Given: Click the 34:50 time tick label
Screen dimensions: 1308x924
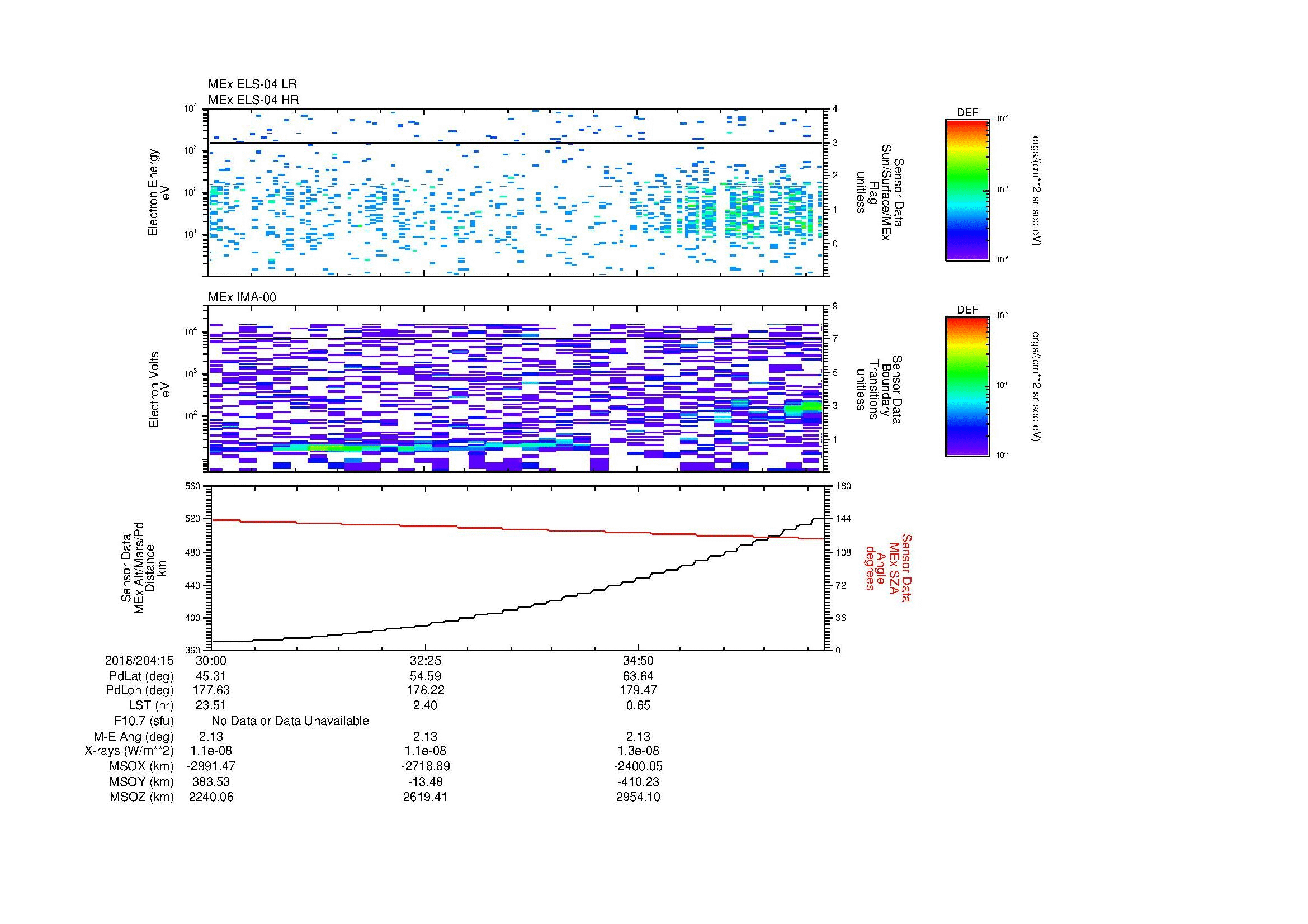Looking at the screenshot, I should click(638, 660).
